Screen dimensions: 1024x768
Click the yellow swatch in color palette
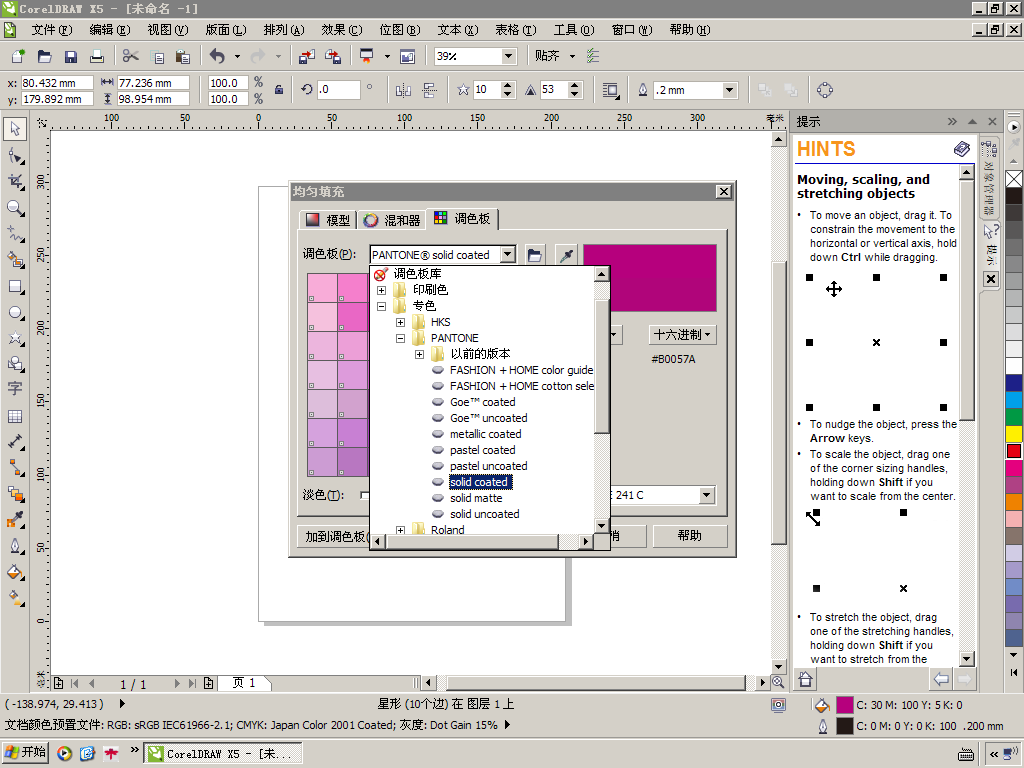(x=1014, y=433)
